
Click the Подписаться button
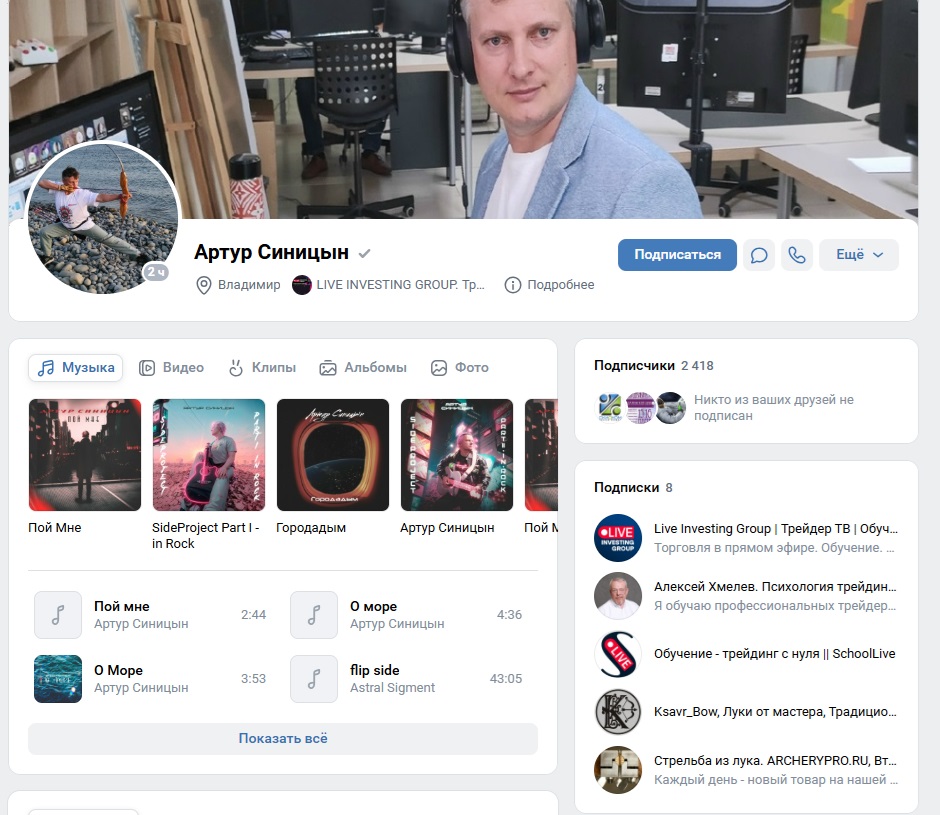pyautogui.click(x=677, y=255)
